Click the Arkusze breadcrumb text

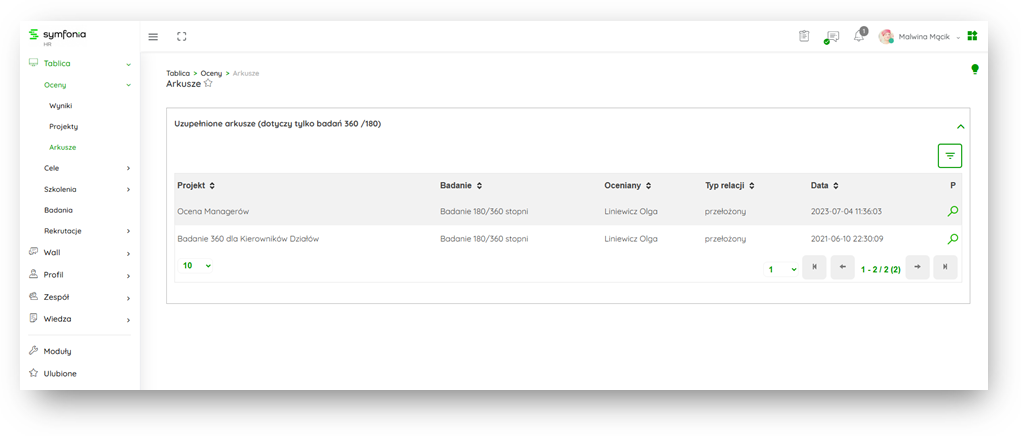click(246, 74)
